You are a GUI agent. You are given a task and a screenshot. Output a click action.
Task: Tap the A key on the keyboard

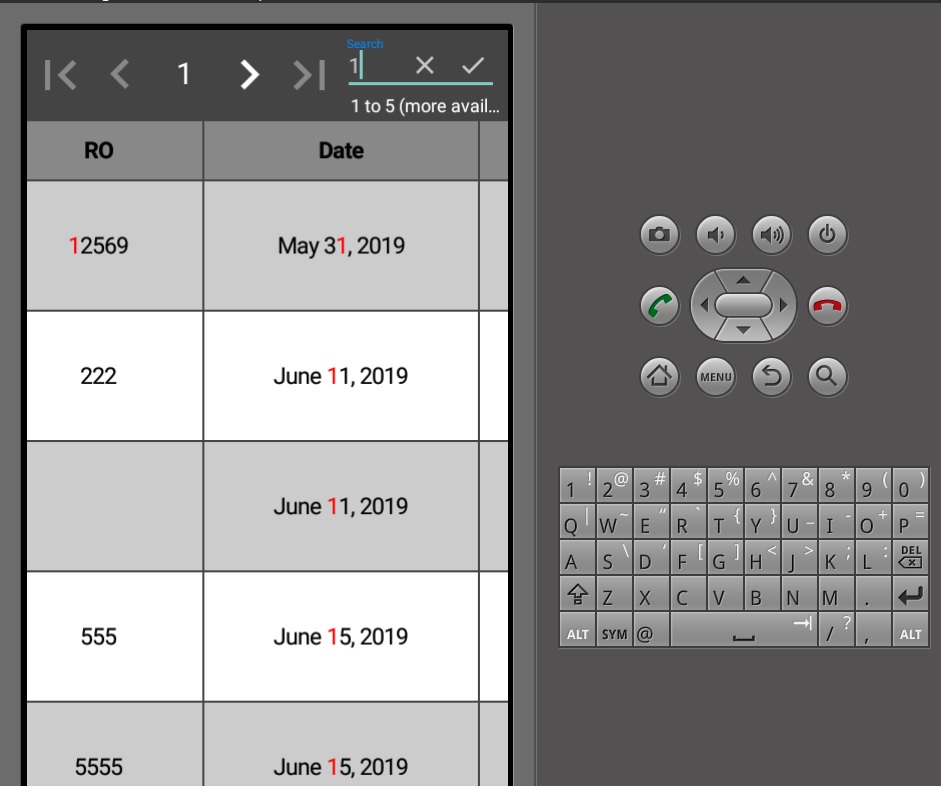(x=577, y=557)
